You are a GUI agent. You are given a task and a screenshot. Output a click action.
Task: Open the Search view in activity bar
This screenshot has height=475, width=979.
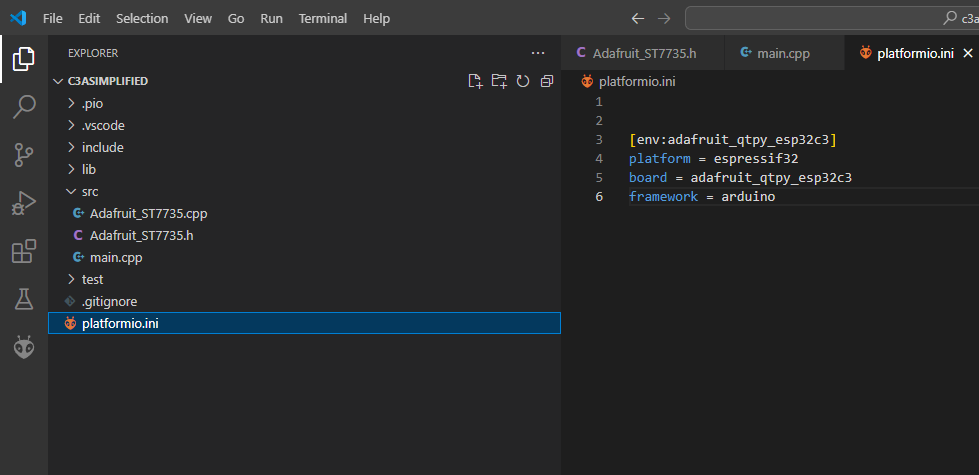click(x=24, y=106)
